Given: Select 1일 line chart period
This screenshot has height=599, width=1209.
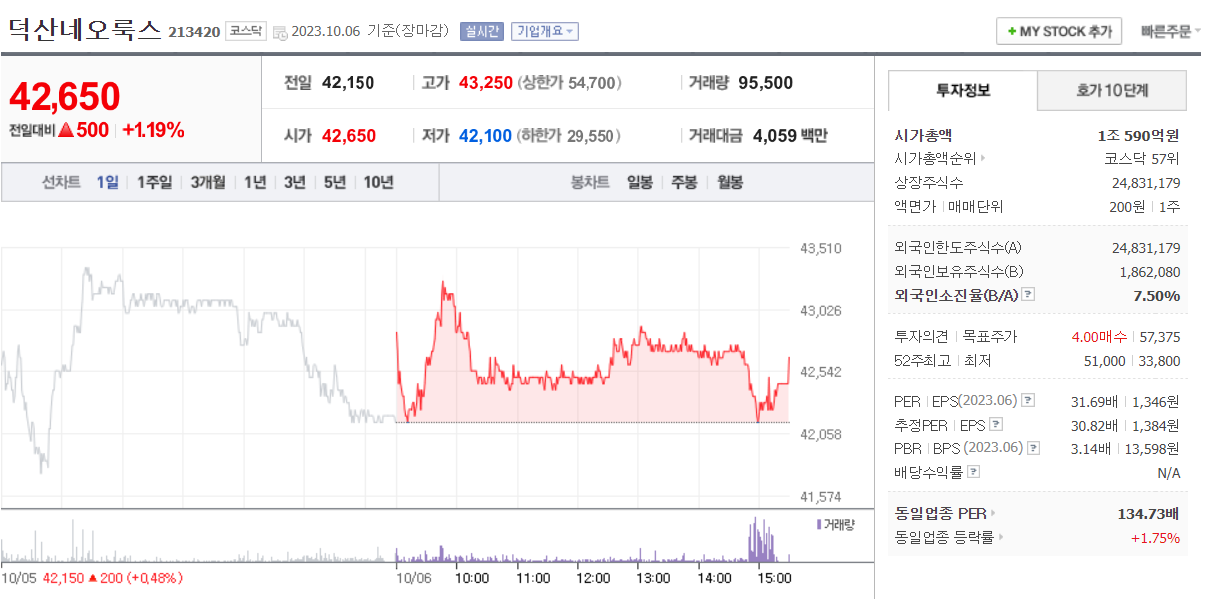Looking at the screenshot, I should point(107,183).
